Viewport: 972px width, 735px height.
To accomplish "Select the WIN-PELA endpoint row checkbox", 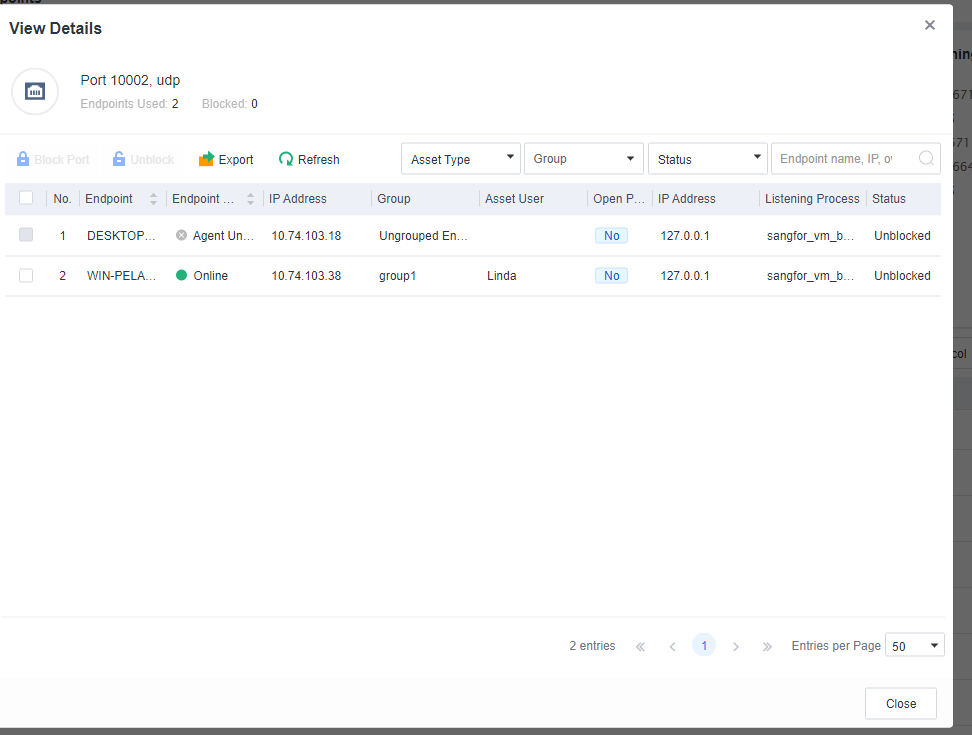I will click(26, 276).
